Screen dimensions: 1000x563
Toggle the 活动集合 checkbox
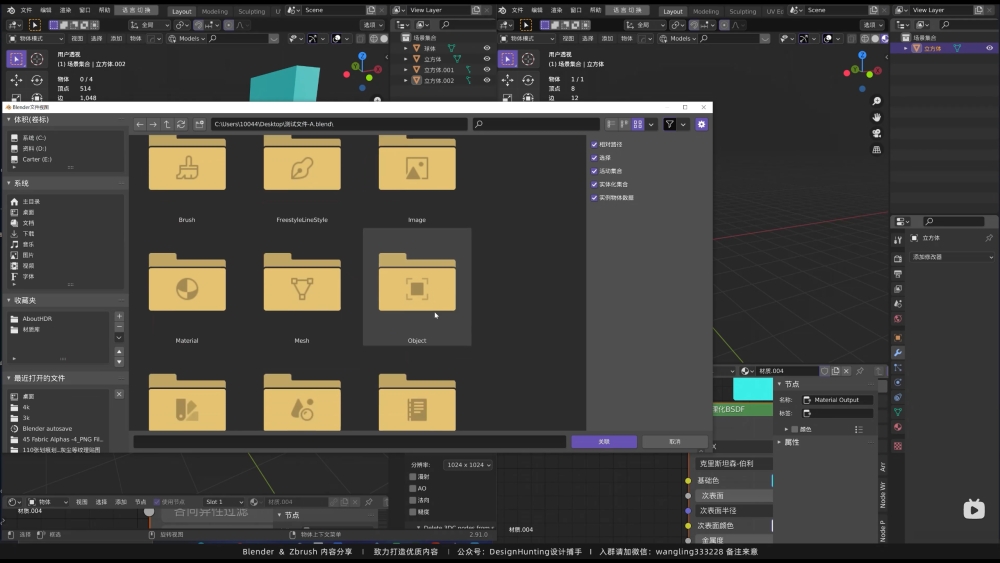pos(594,171)
